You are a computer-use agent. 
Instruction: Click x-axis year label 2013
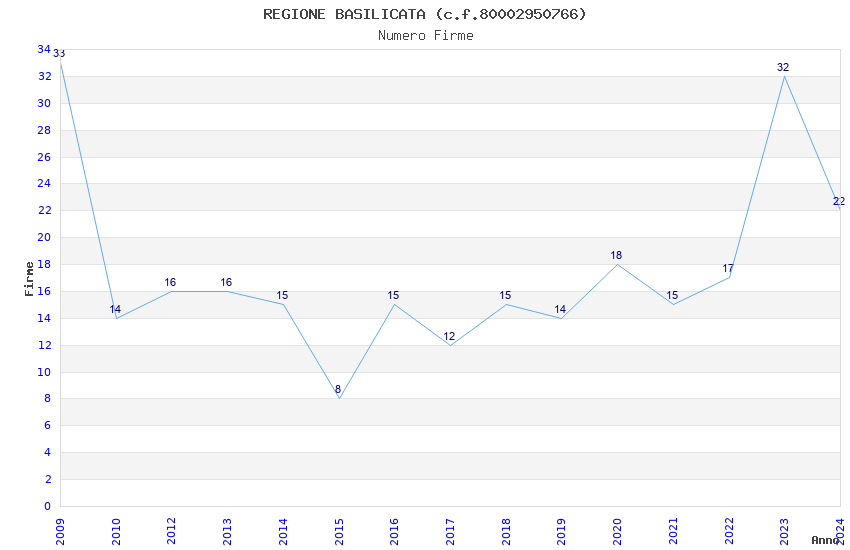point(227,532)
